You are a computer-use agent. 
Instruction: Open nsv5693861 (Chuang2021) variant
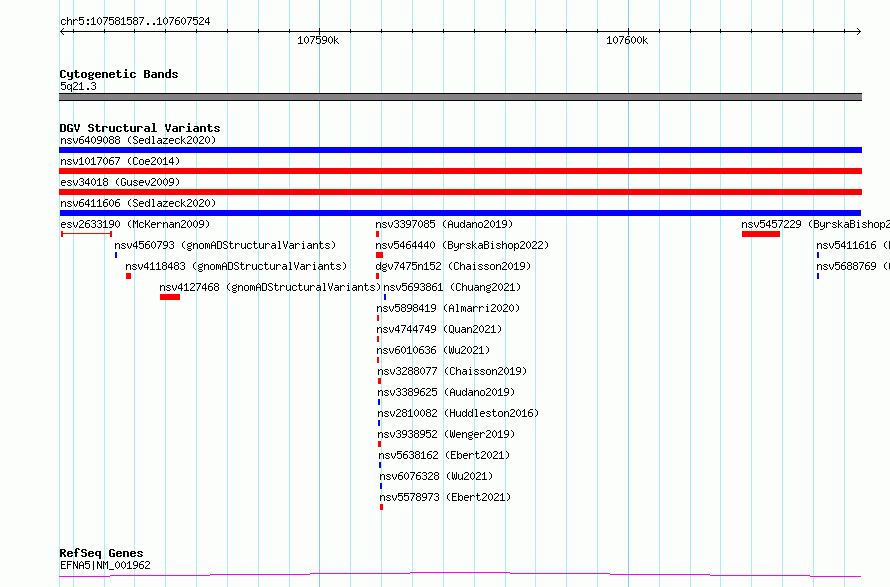(452, 287)
